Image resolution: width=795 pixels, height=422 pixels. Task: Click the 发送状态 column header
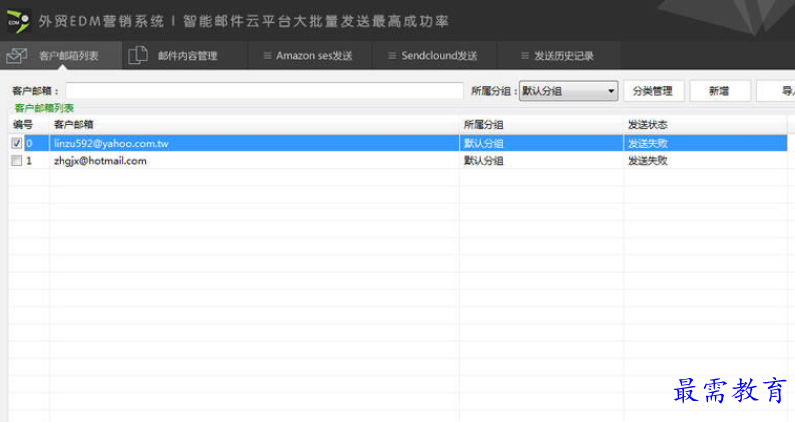(705, 125)
